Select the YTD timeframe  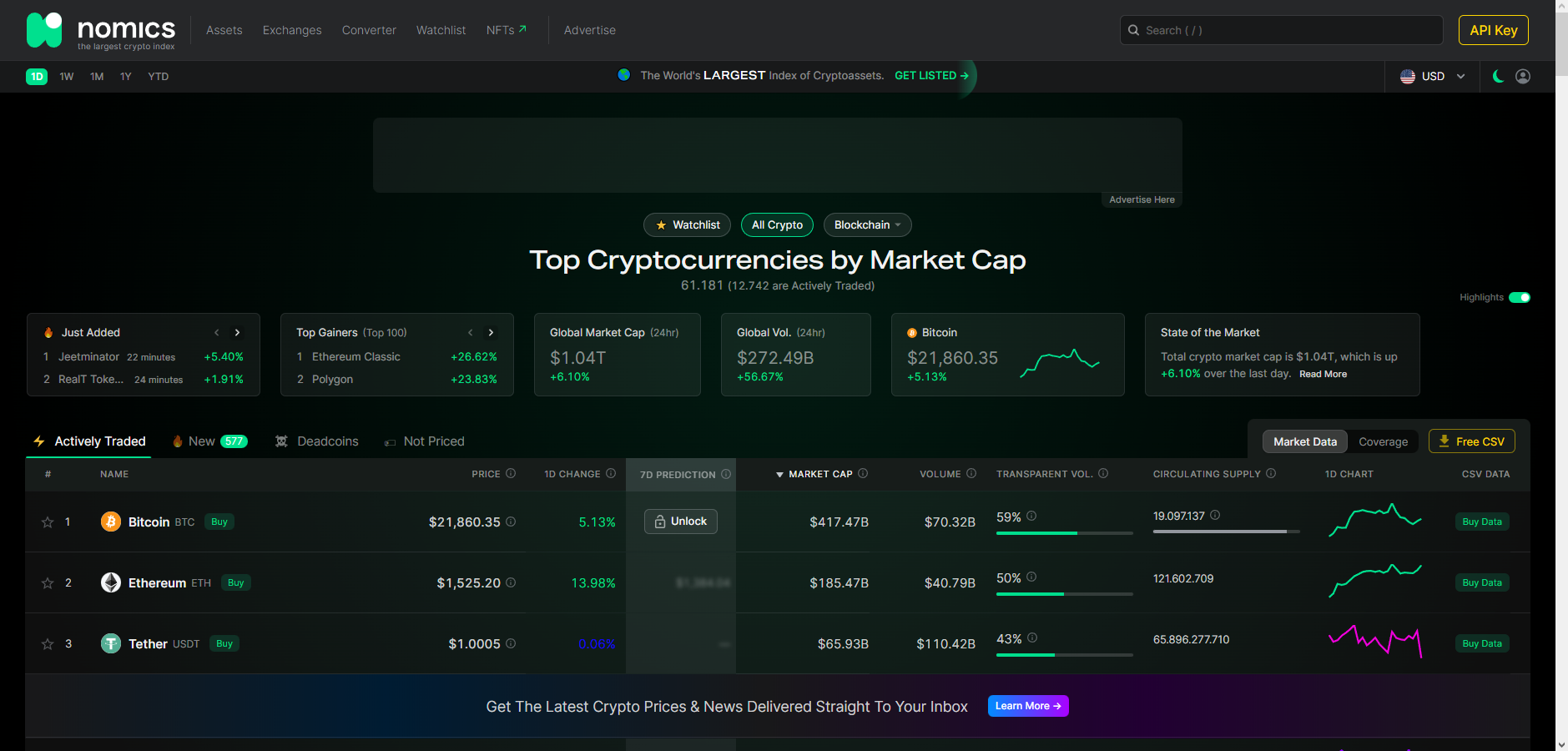159,77
